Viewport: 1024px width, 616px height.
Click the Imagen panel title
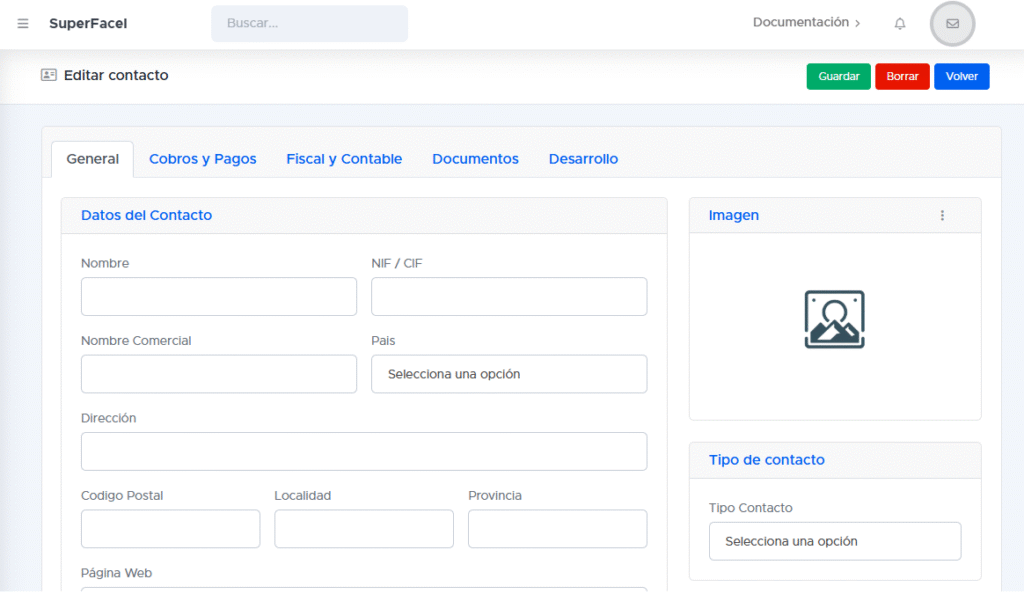pos(734,215)
